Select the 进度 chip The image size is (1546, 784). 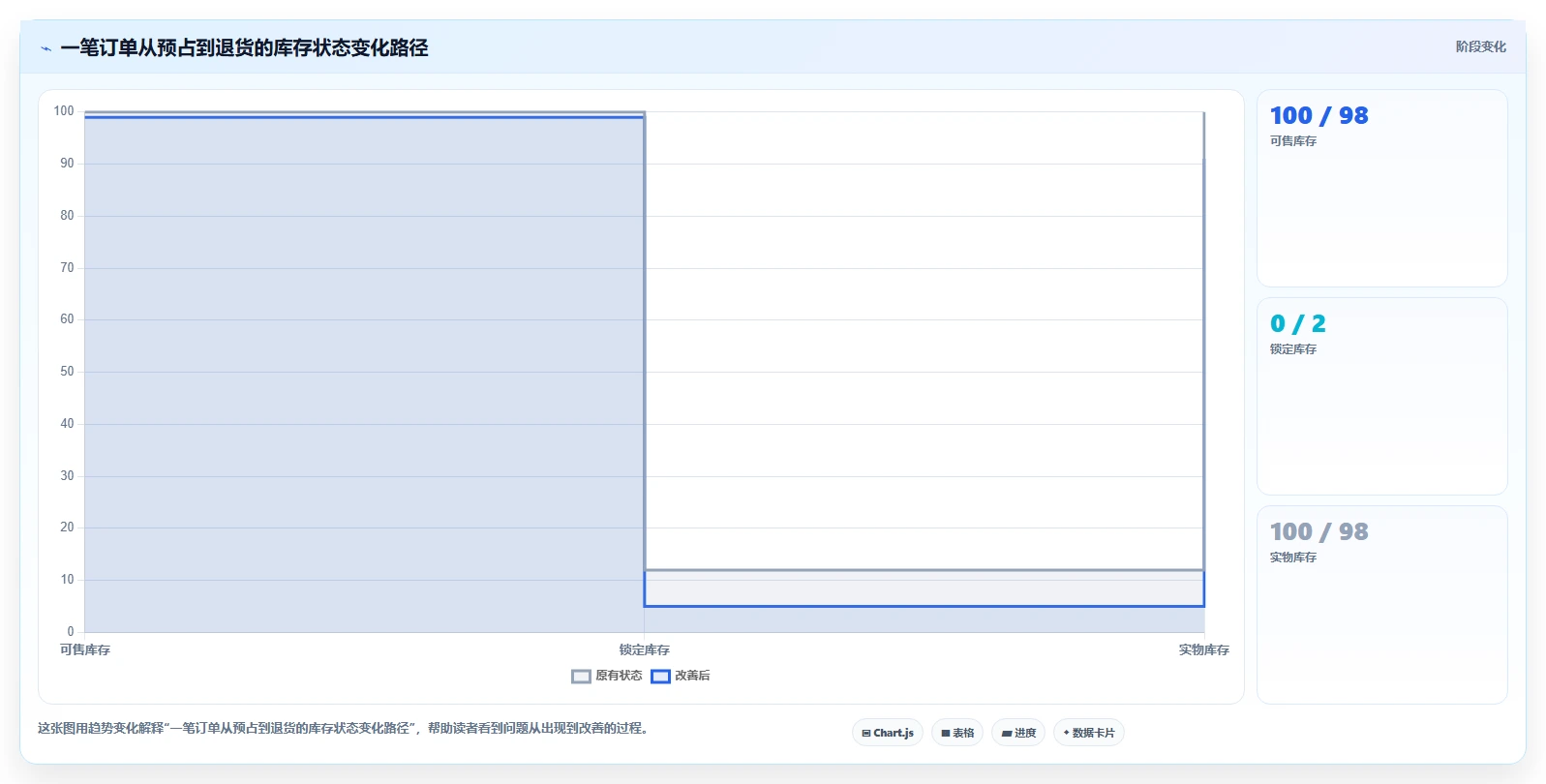click(x=1018, y=733)
